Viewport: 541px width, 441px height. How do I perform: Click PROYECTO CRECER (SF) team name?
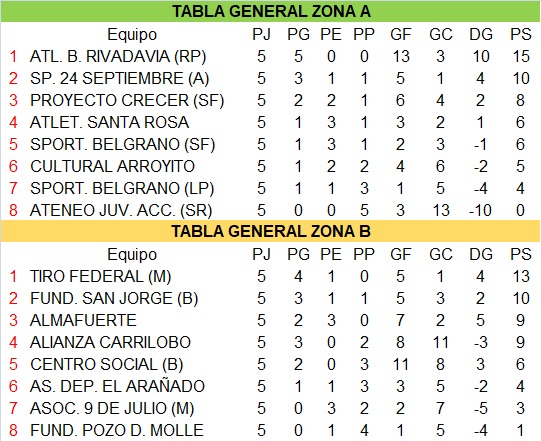pos(127,100)
